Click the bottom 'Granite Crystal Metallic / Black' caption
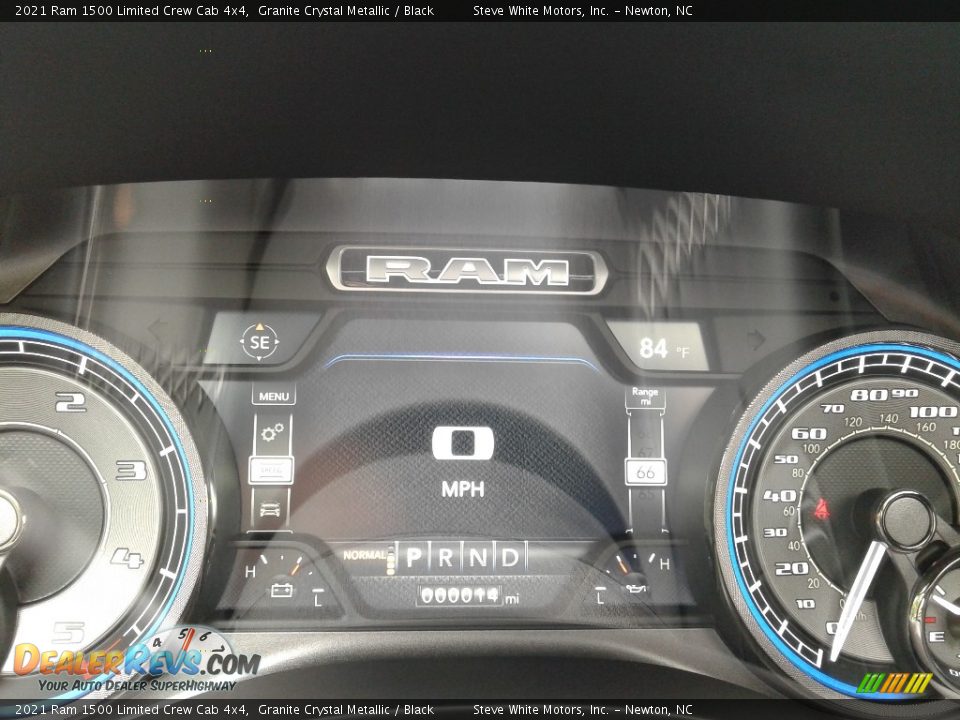The height and width of the screenshot is (720, 960). click(x=346, y=710)
